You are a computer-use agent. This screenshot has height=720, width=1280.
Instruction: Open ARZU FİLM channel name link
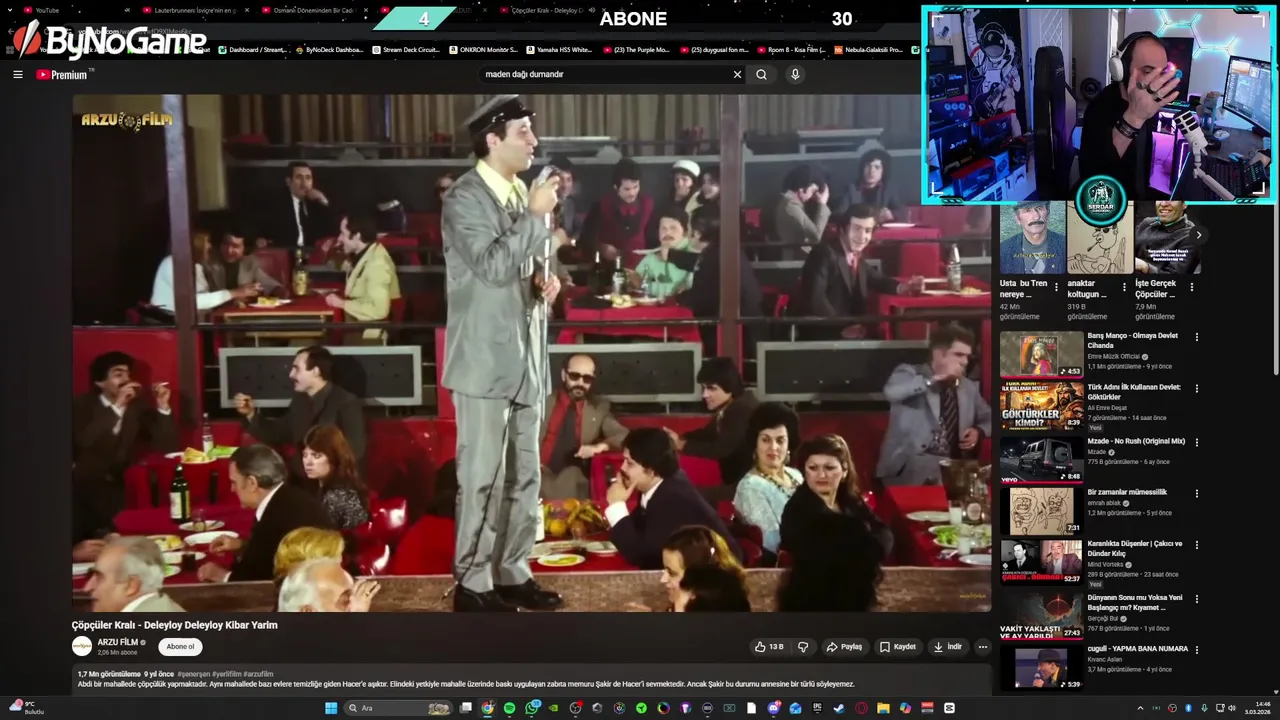118,642
